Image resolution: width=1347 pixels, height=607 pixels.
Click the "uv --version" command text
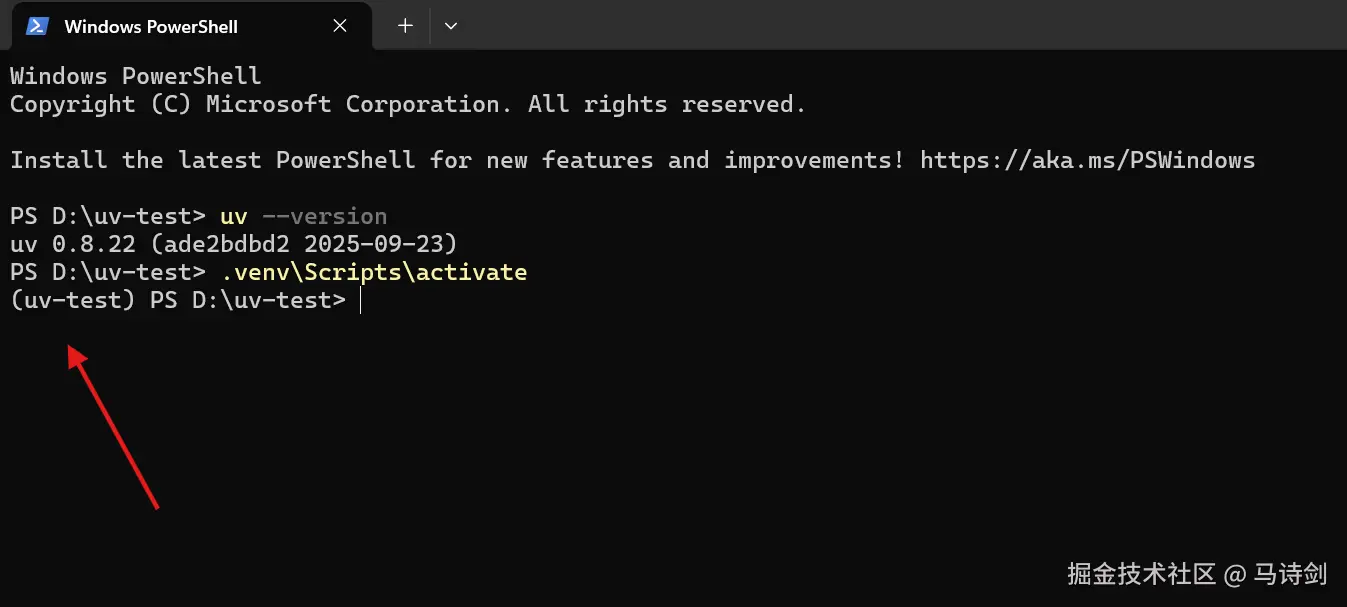click(303, 216)
